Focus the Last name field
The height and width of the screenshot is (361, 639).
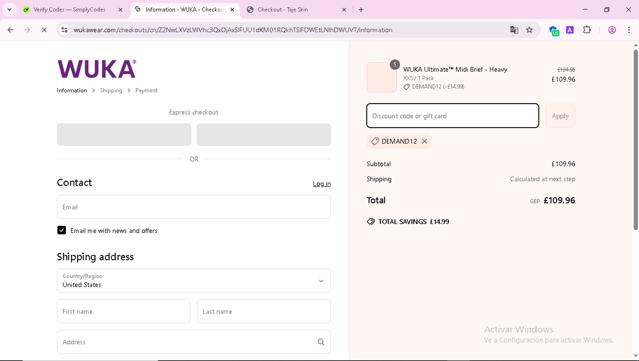(264, 311)
